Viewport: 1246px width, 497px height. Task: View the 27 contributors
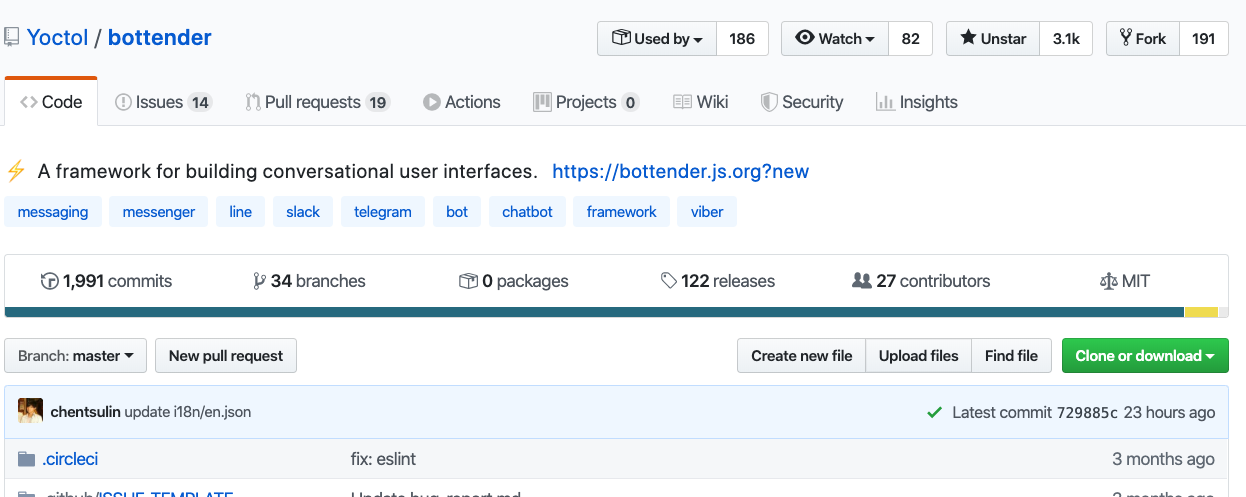[921, 281]
